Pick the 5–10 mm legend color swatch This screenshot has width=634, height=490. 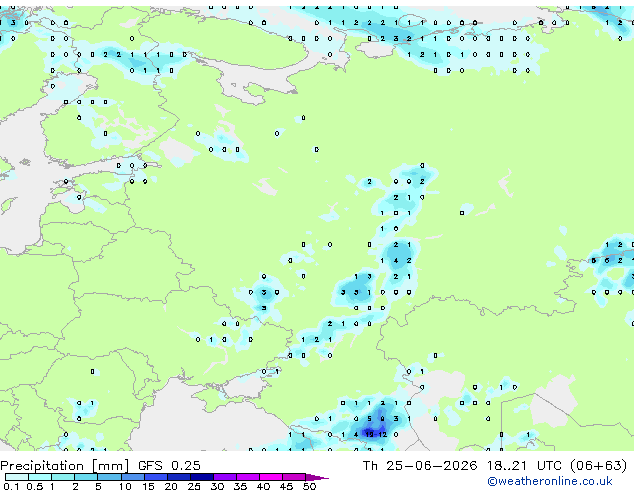[109, 477]
